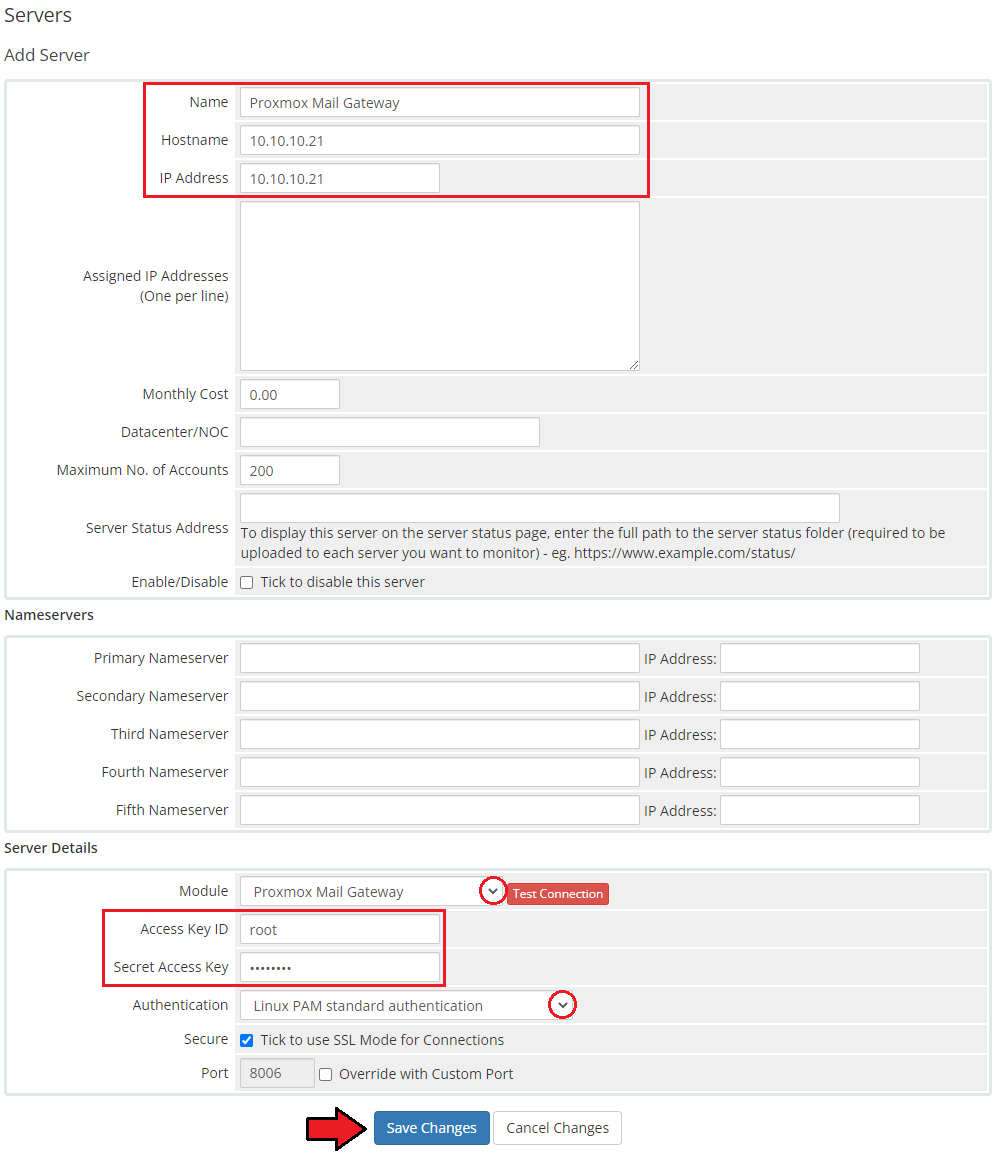Click the Primary Nameserver field
Image resolution: width=995 pixels, height=1169 pixels.
point(439,658)
